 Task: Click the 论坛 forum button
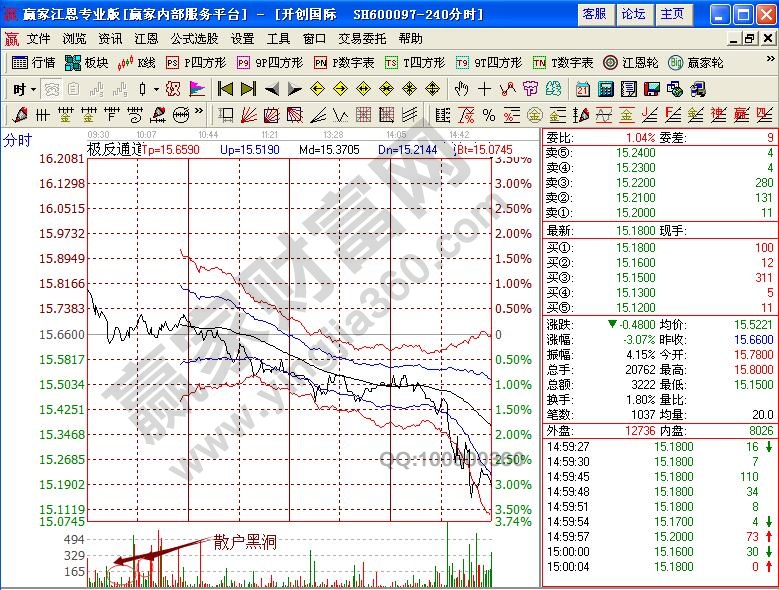pos(633,14)
